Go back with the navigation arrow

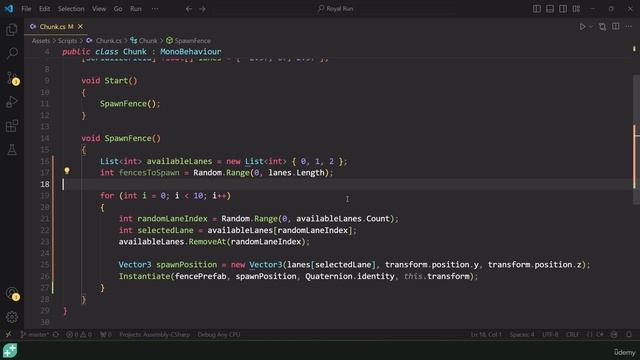(189, 9)
